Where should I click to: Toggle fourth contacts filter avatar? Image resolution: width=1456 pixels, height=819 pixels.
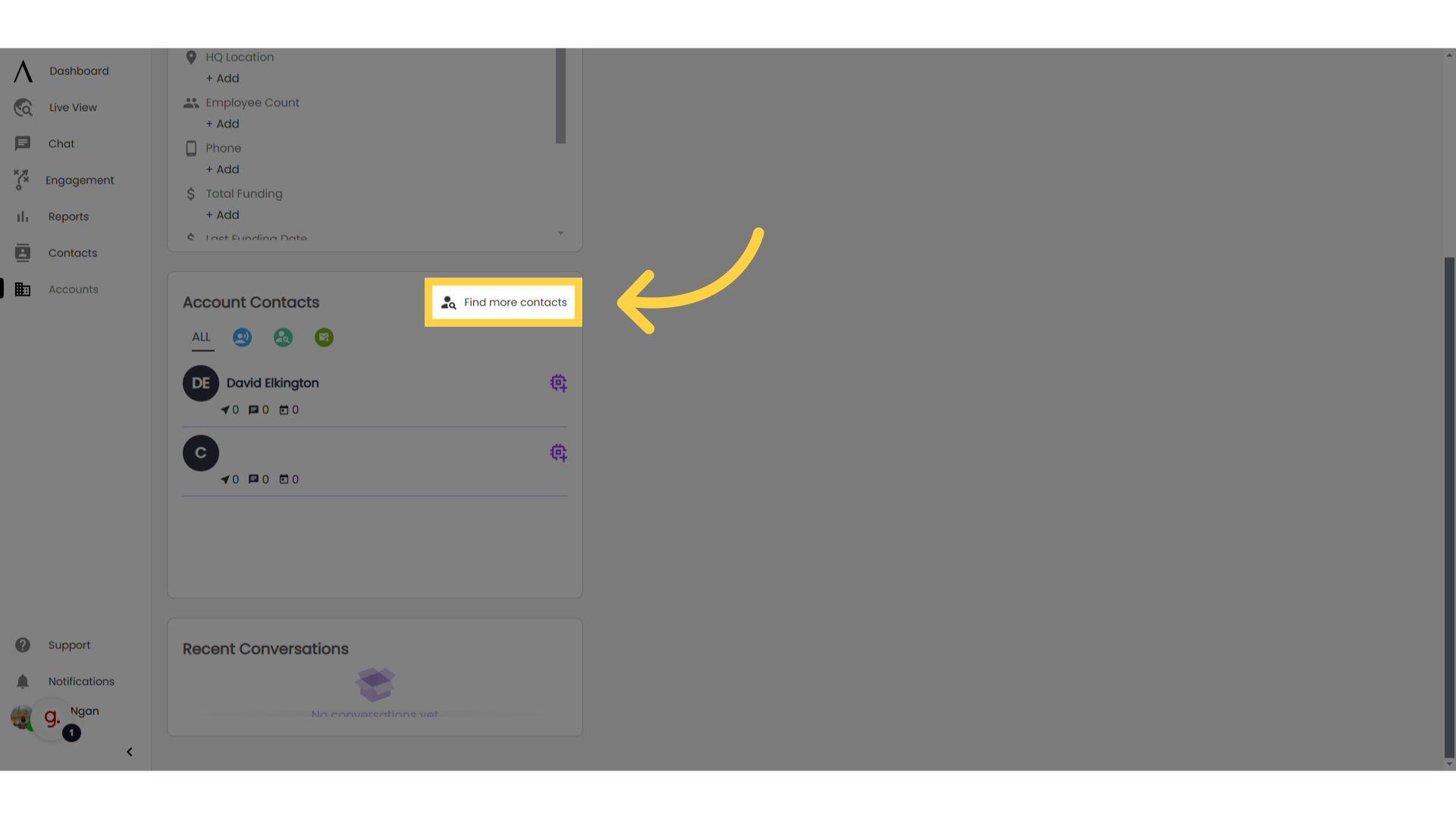(324, 337)
